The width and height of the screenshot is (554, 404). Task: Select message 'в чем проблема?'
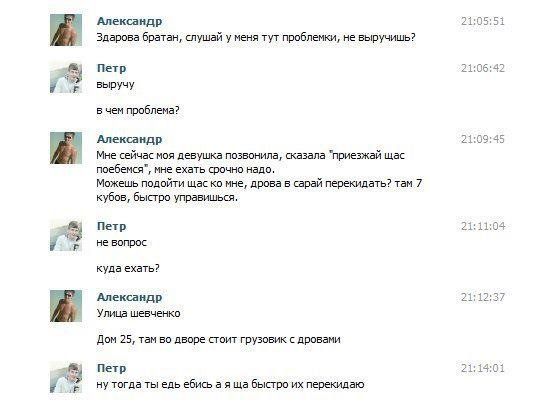138,110
